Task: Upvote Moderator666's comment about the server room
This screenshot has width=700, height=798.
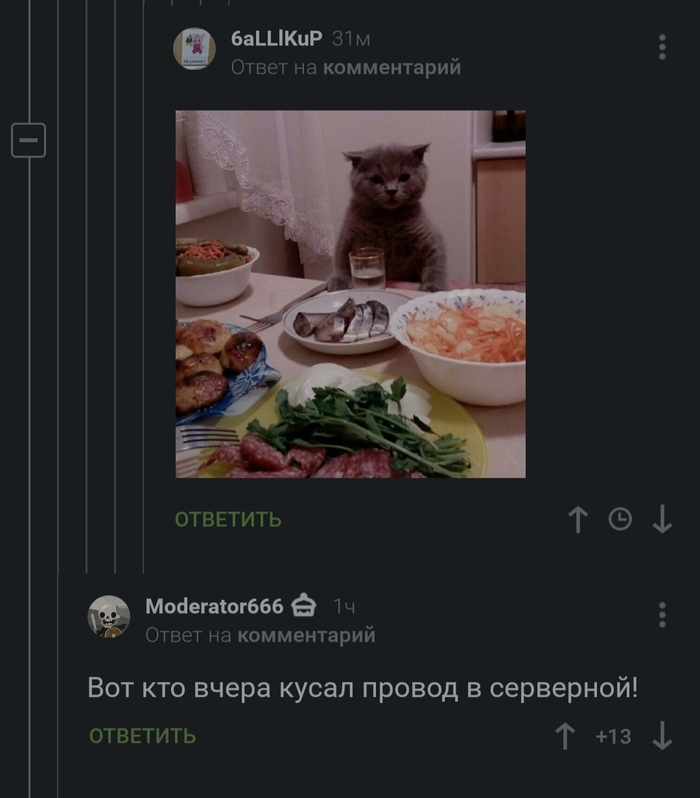Action: point(565,736)
